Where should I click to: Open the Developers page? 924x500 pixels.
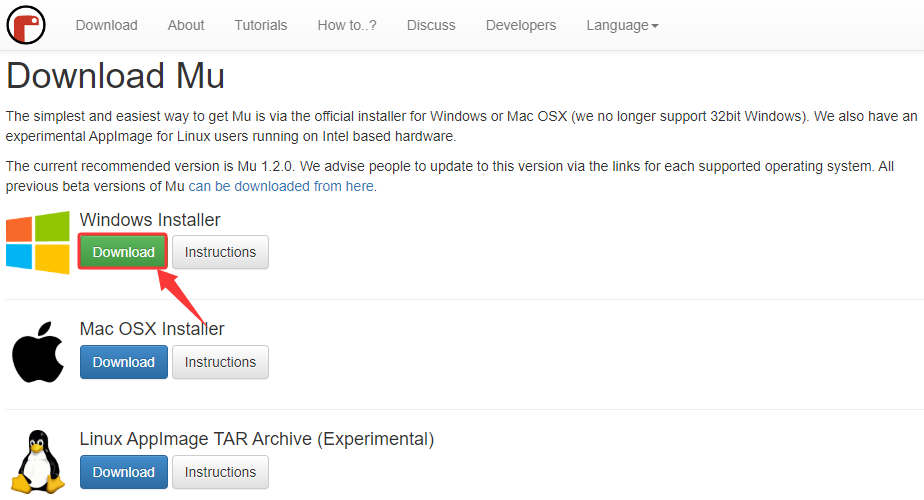(521, 25)
